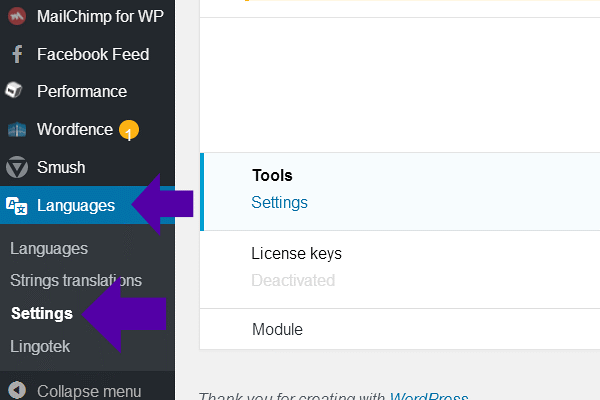Click the orange Wordfence notification badge
The image size is (600, 400).
click(128, 130)
